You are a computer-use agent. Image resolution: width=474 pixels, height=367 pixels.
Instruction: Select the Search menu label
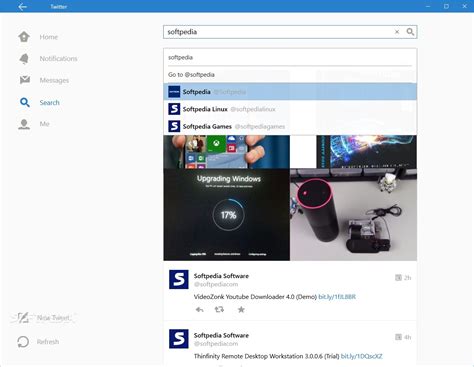(x=49, y=103)
